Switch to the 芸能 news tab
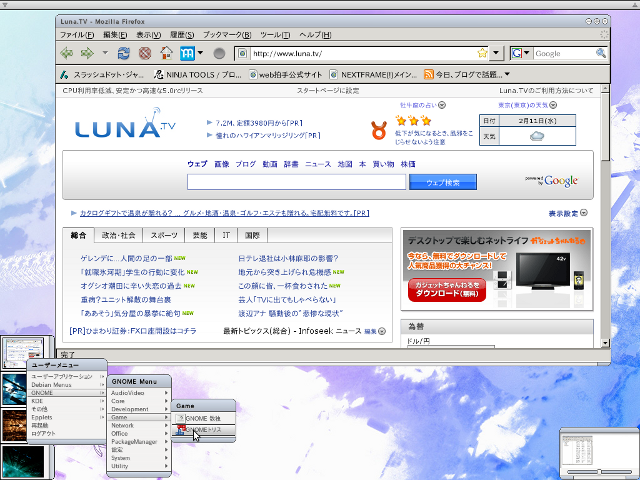Image resolution: width=640 pixels, height=480 pixels. (200, 235)
